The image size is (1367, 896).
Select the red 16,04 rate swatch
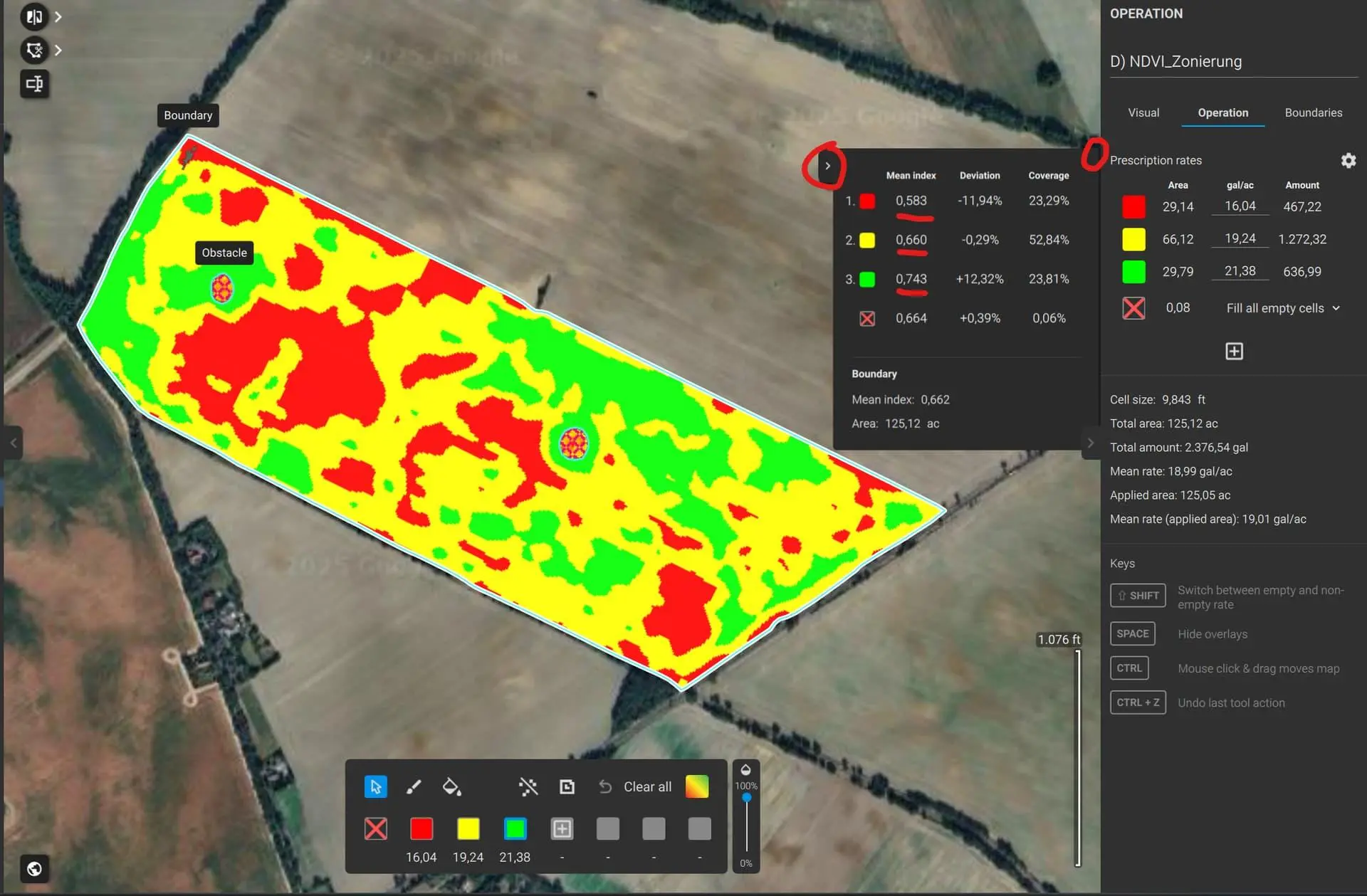pos(421,828)
